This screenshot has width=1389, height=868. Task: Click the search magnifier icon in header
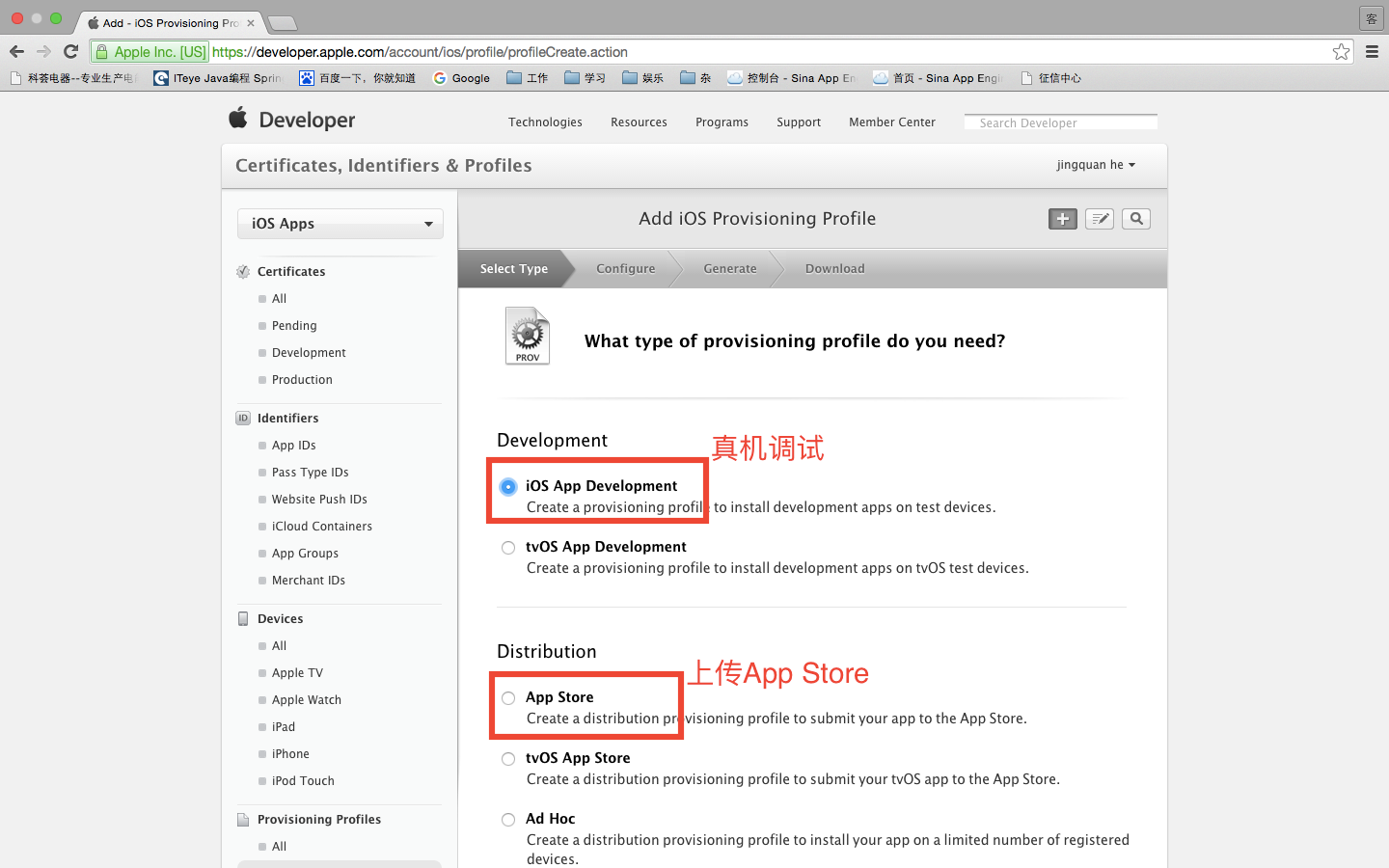click(1136, 219)
